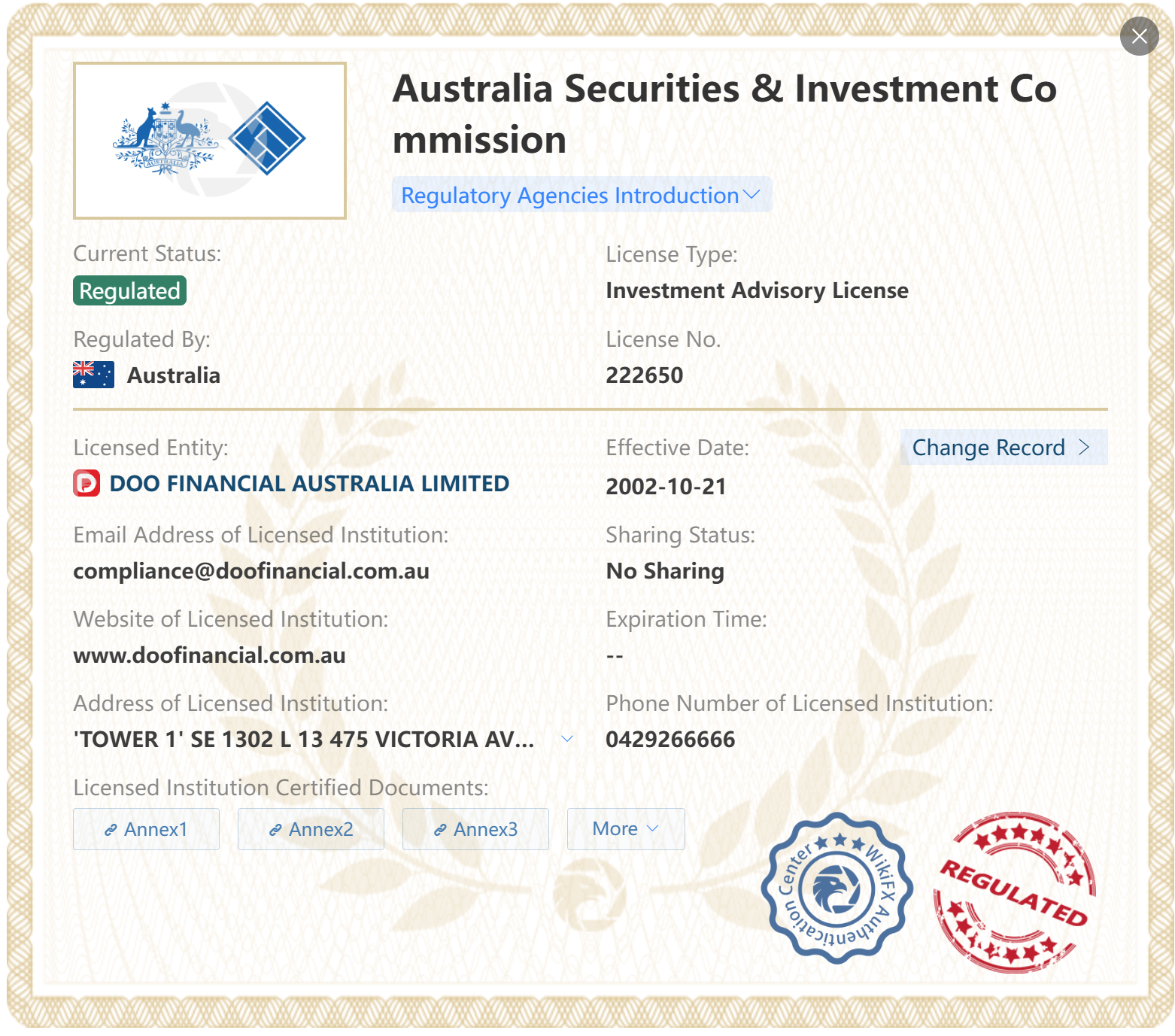The image size is (1175, 1036).
Task: Click the red REGULATED stamp
Action: click(1015, 892)
